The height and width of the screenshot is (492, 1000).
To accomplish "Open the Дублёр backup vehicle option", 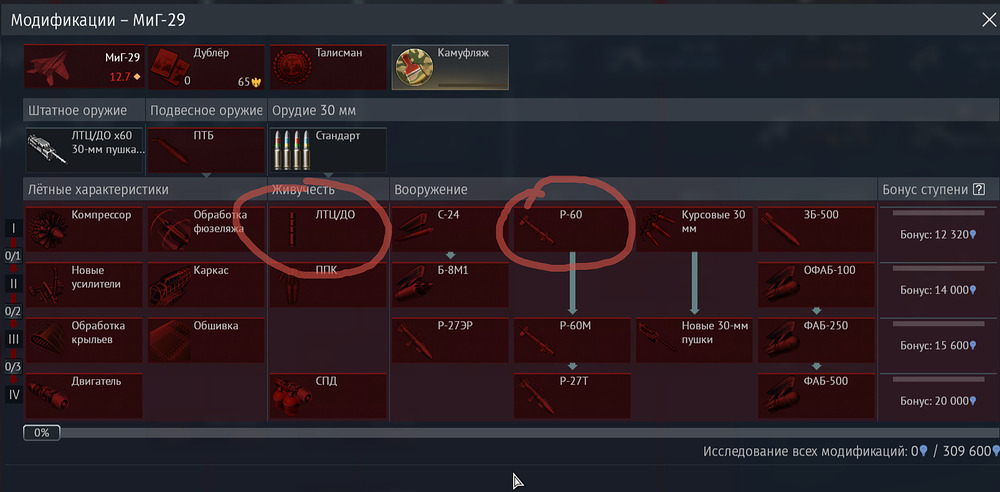I will 206,67.
